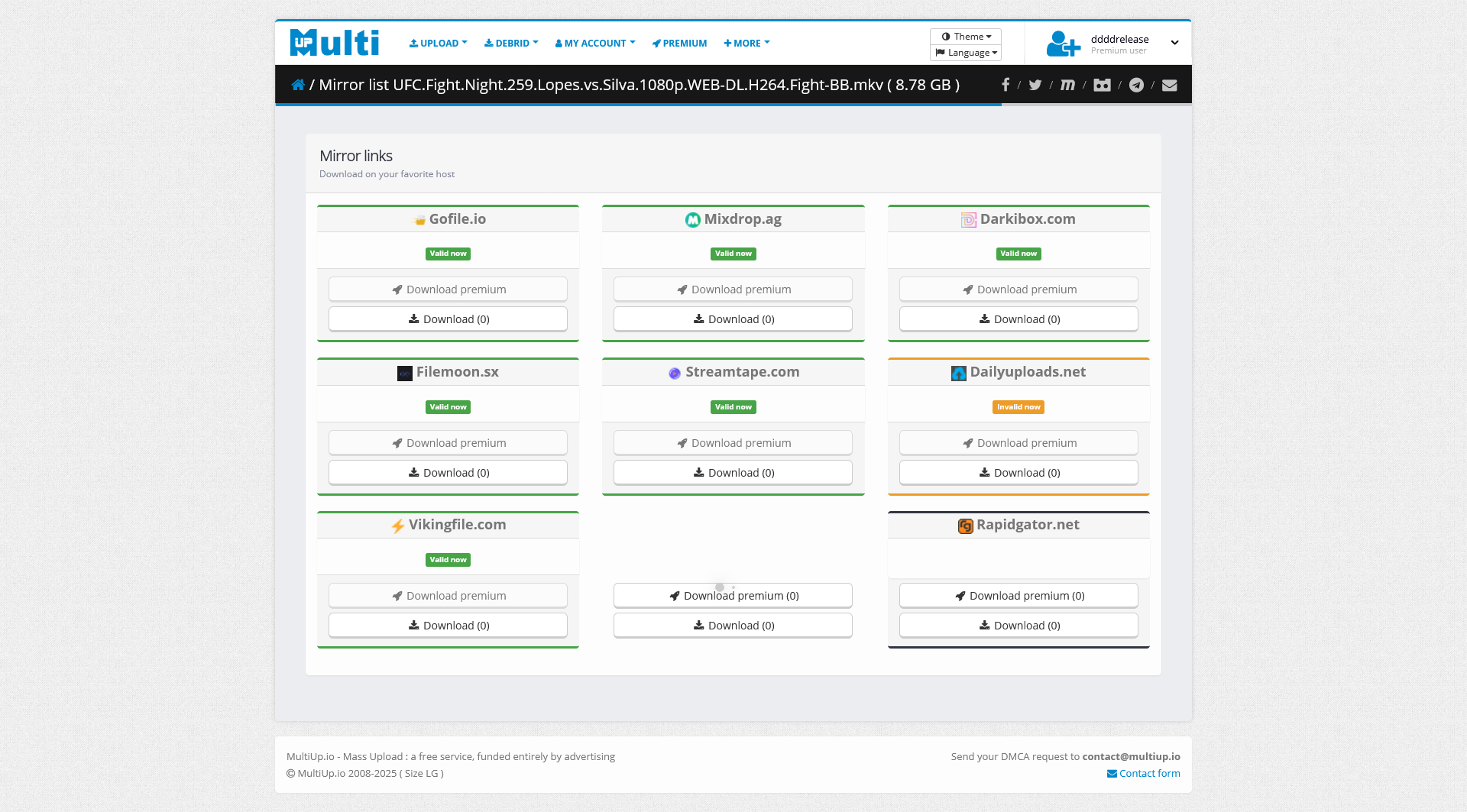This screenshot has width=1467, height=812.
Task: Download (0) from Mixdrop.ag
Action: click(x=733, y=319)
